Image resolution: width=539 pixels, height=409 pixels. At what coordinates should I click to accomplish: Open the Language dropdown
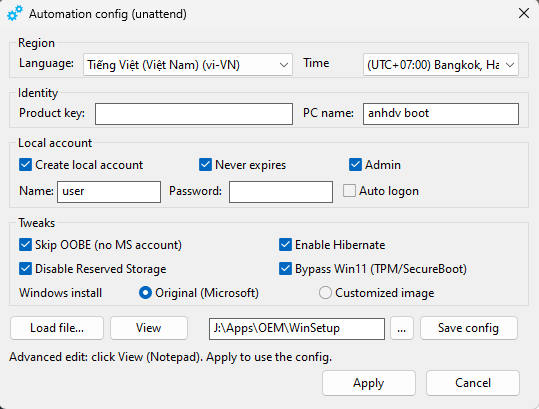tap(188, 65)
